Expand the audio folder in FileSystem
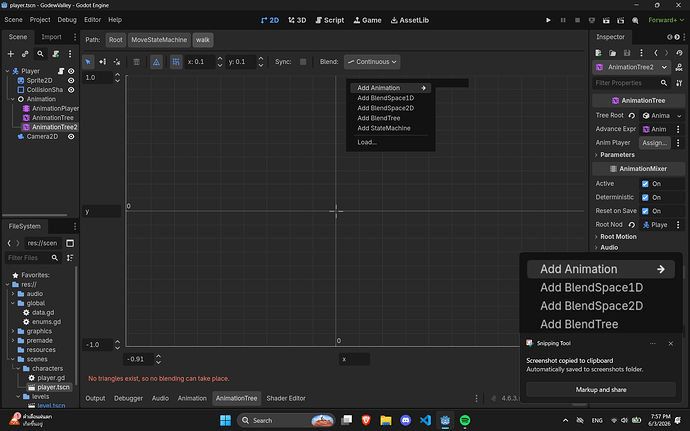The height and width of the screenshot is (431, 690). (x=13, y=294)
